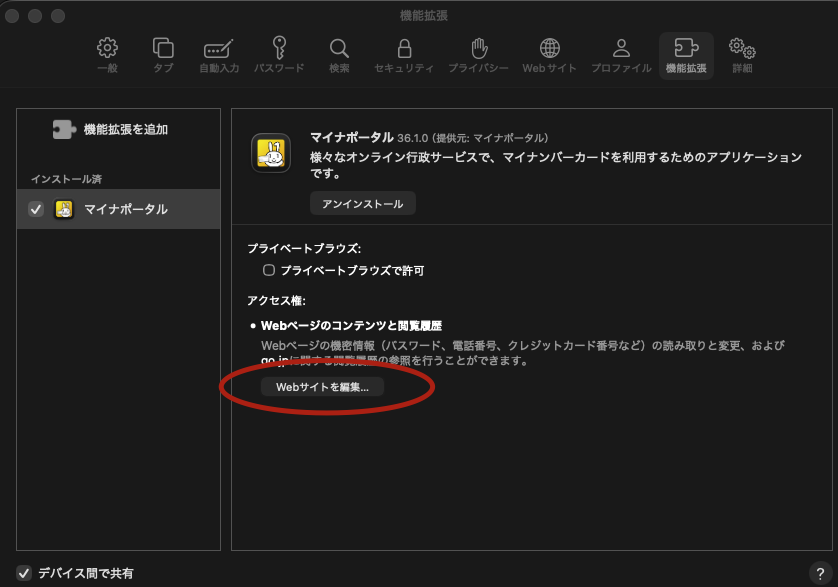This screenshot has height=587, width=838.
Task: Open help with the question mark button
Action: pos(816,573)
